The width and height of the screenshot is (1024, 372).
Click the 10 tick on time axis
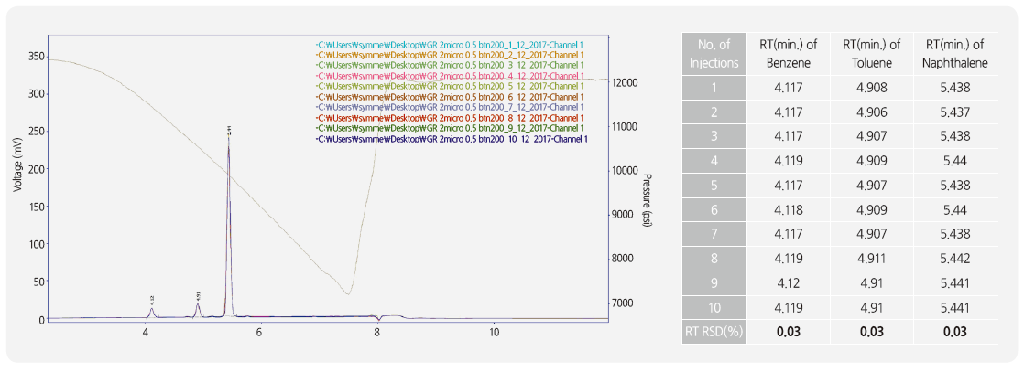tap(494, 332)
